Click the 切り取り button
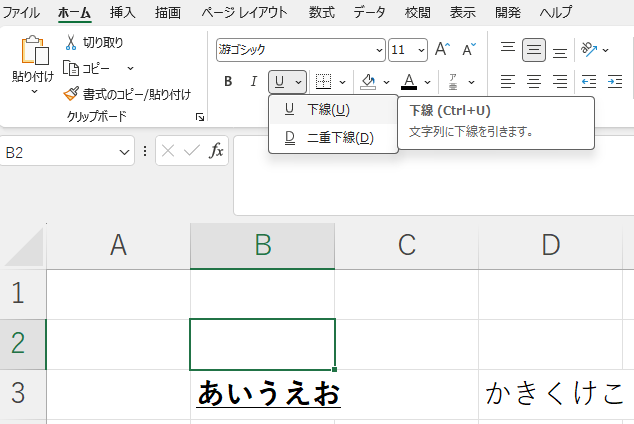Image resolution: width=634 pixels, height=424 pixels. [x=94, y=42]
